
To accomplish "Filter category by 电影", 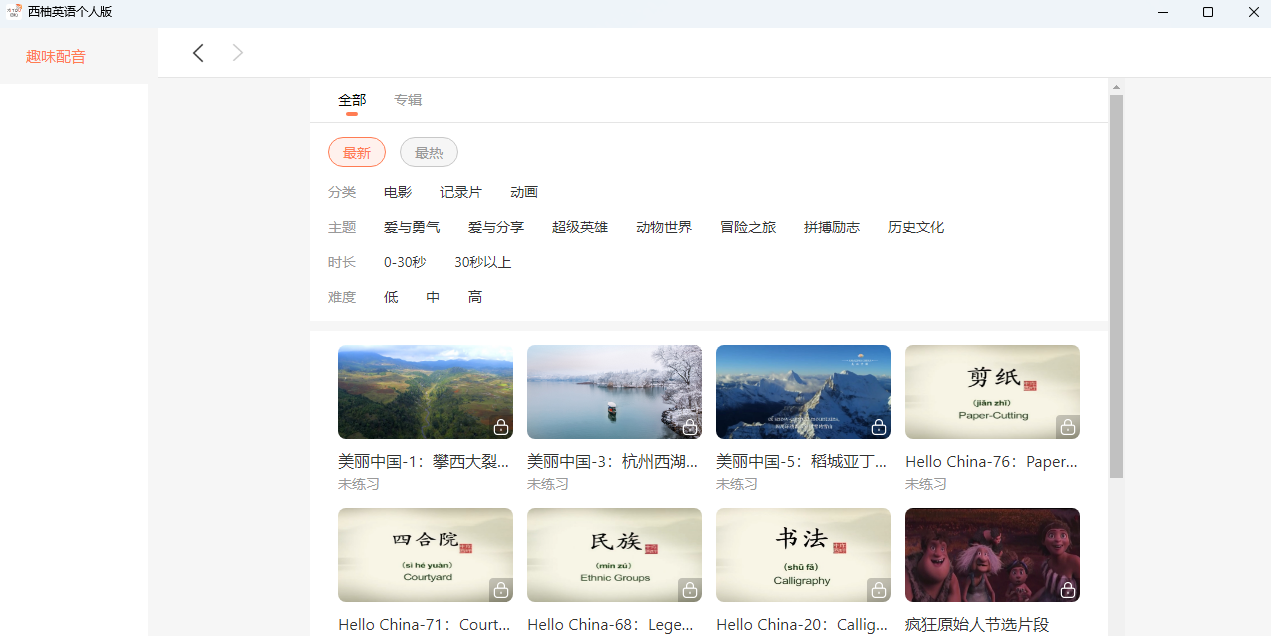I will tap(398, 192).
